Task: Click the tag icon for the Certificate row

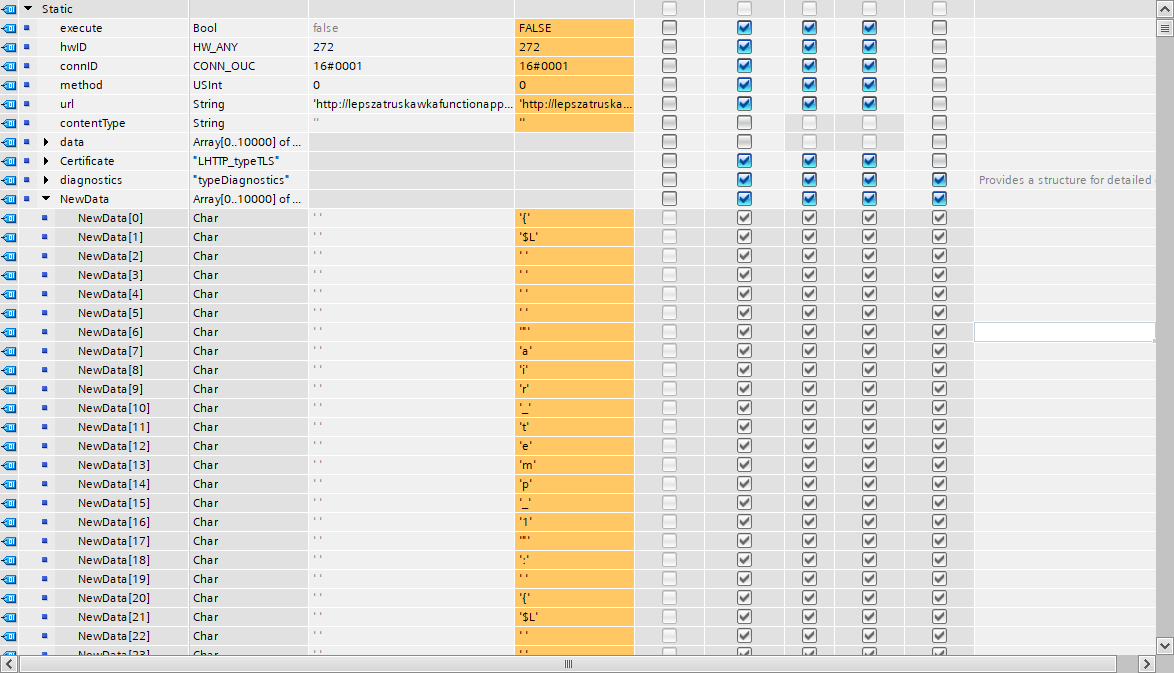Action: 9,161
